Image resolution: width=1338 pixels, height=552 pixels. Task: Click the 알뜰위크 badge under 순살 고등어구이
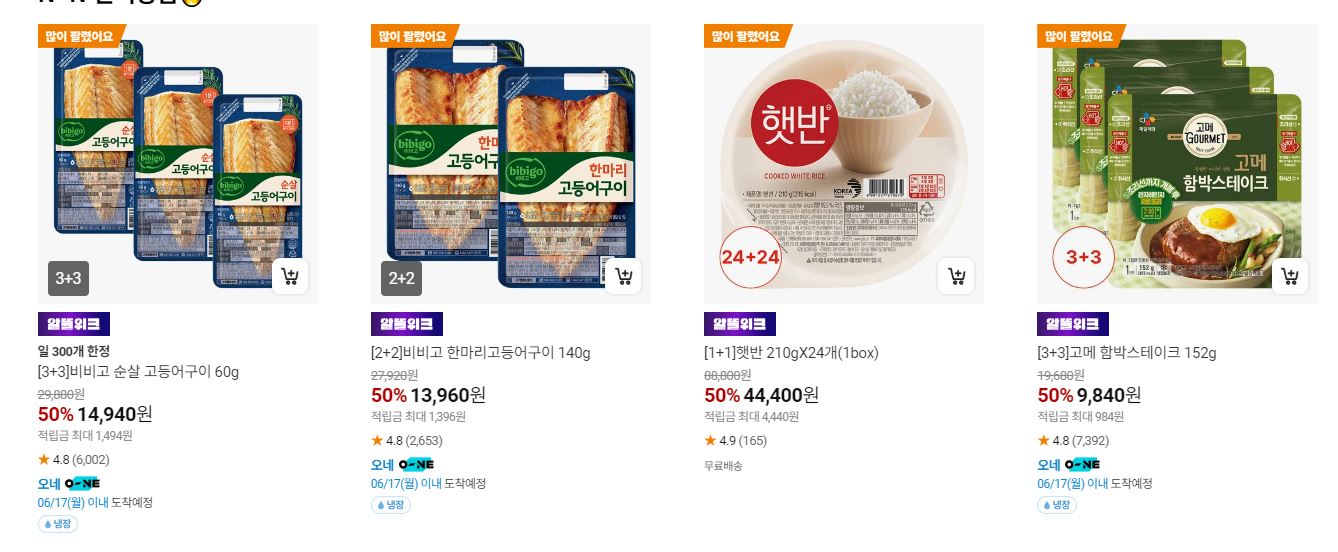coord(74,324)
